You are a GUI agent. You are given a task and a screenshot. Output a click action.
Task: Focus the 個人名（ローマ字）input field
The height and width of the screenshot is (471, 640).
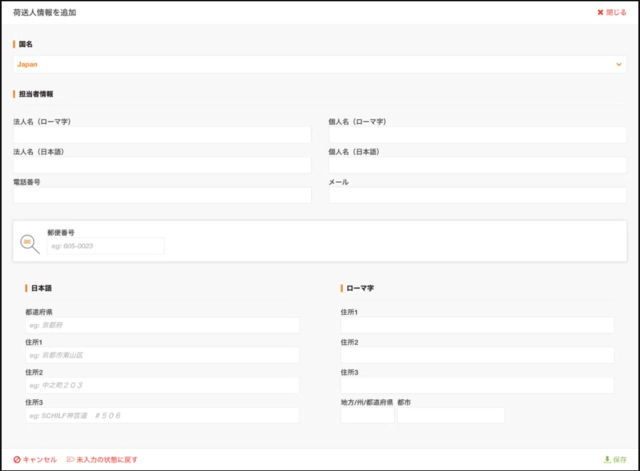tap(477, 135)
